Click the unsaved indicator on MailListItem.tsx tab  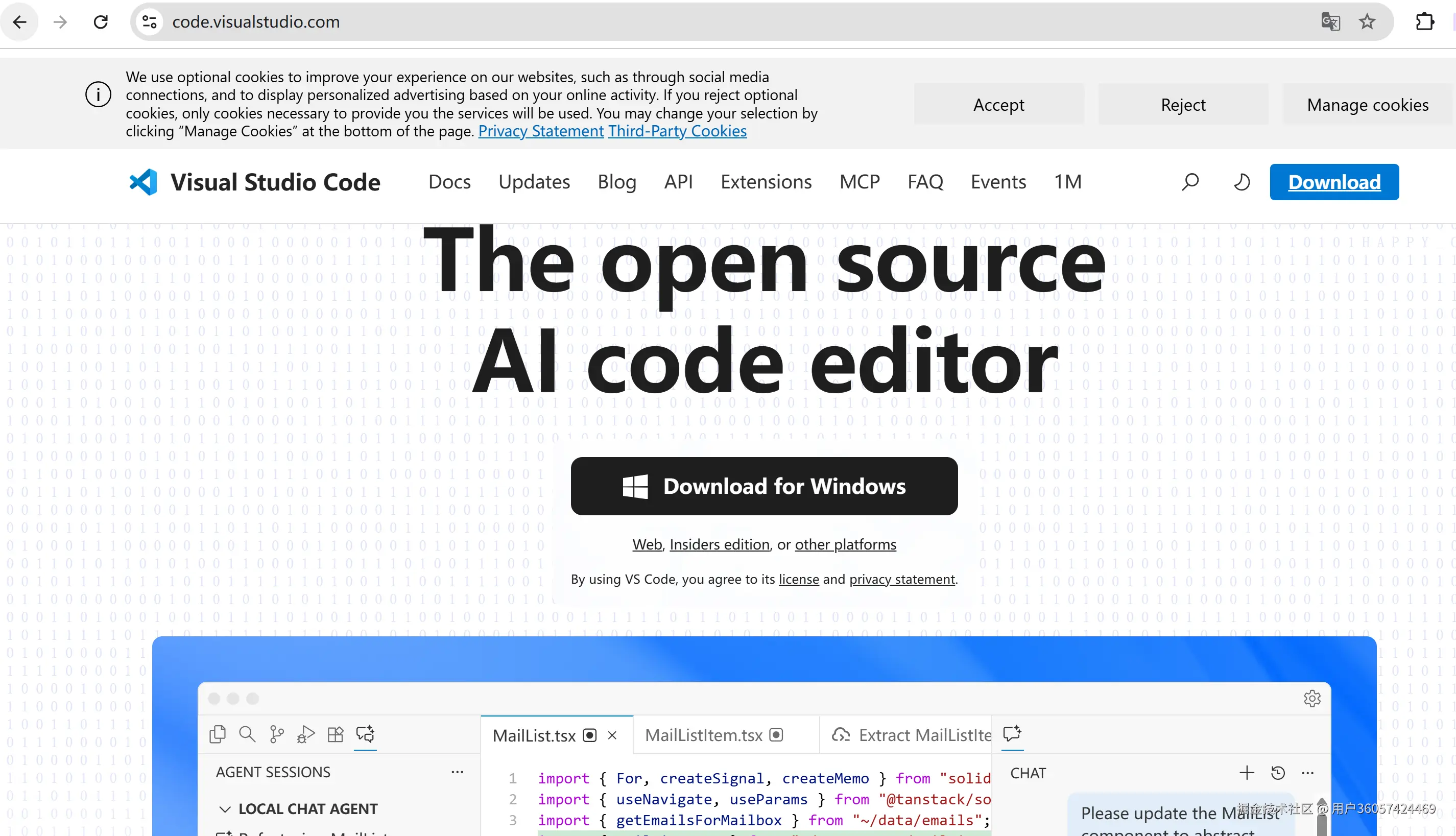(776, 735)
